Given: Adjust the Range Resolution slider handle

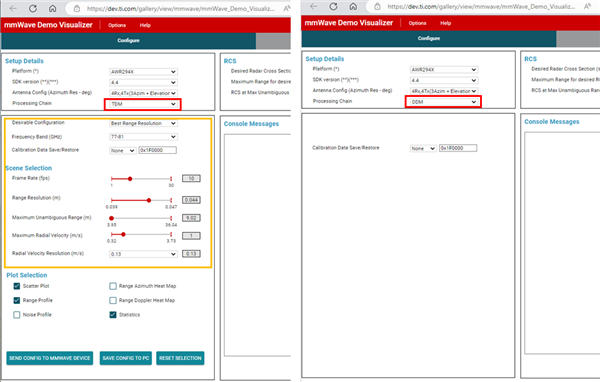Looking at the screenshot, I should pyautogui.click(x=149, y=200).
